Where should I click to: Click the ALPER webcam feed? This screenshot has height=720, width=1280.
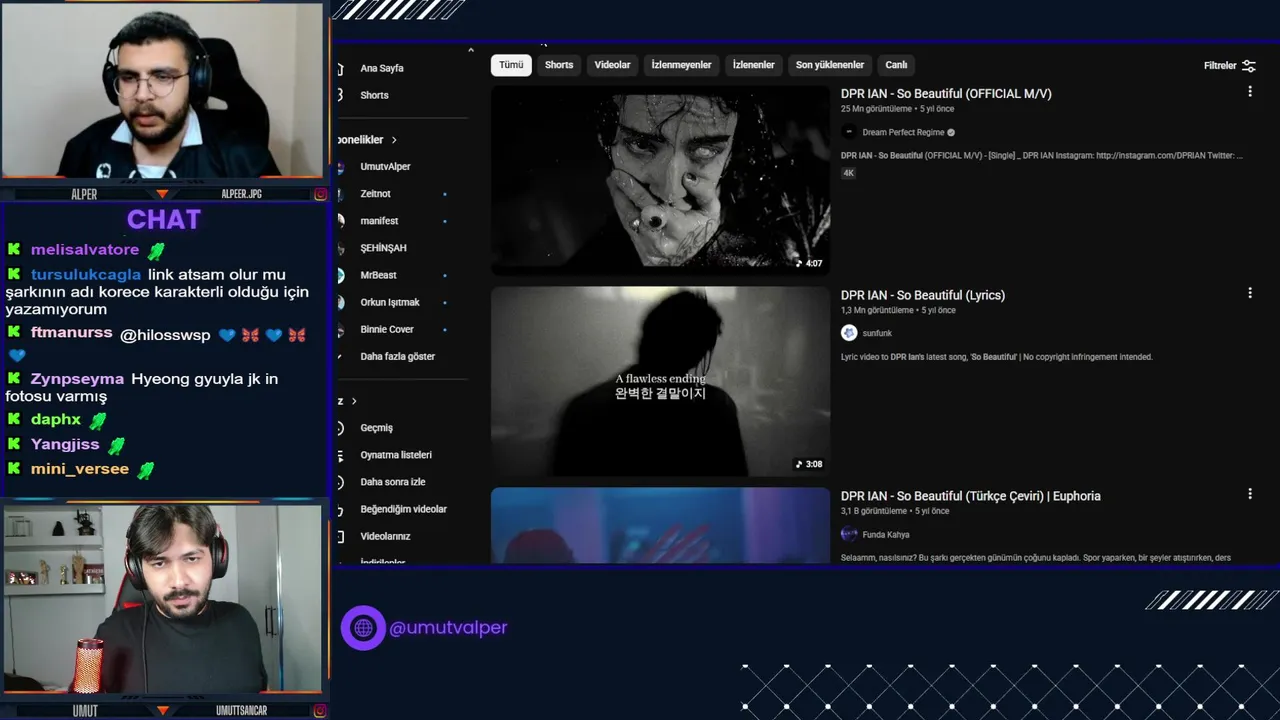tap(163, 91)
